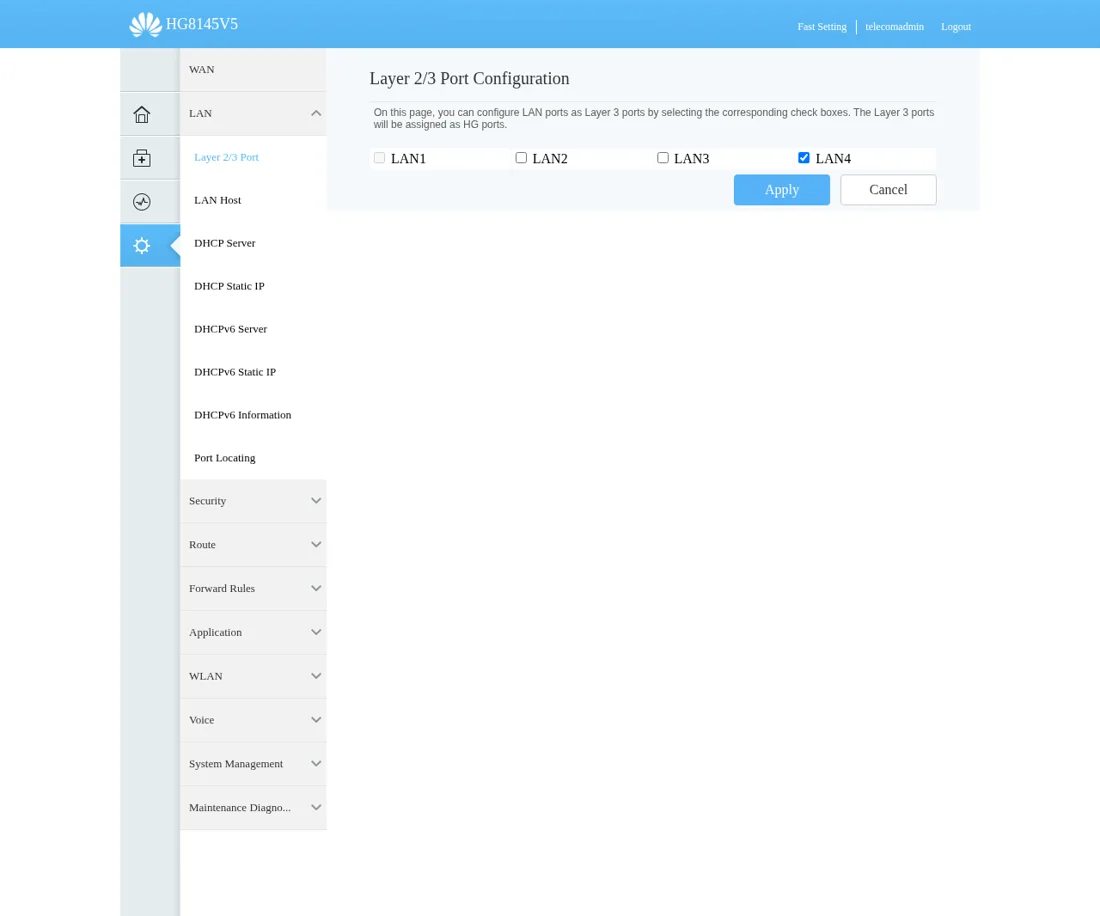Screen dimensions: 1100x916
Task: Uncheck the LAN4 checkbox
Action: point(804,158)
